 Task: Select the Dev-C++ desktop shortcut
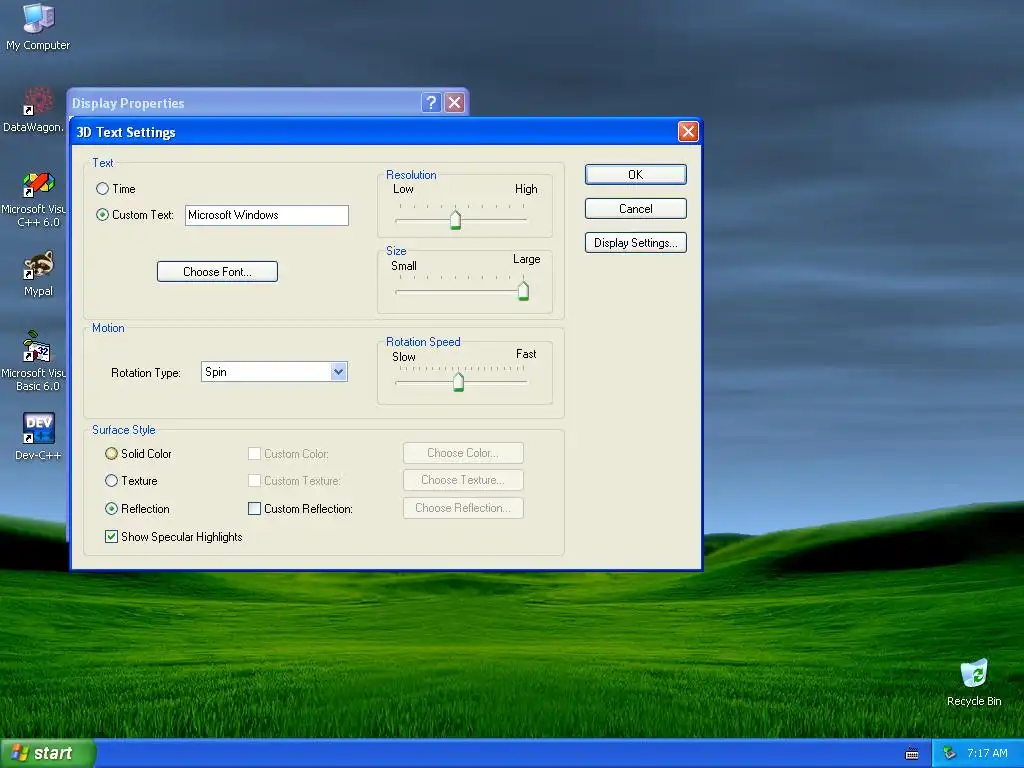click(38, 436)
